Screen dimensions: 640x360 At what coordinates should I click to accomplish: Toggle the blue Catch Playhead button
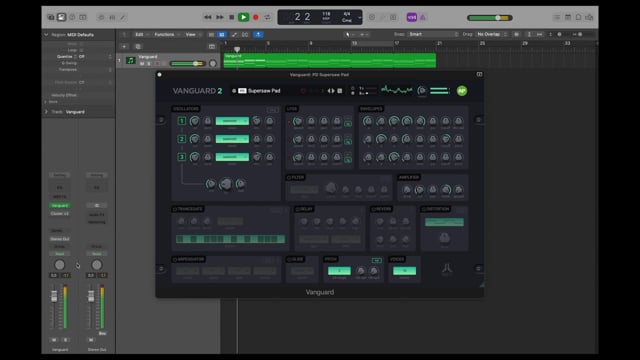point(258,35)
